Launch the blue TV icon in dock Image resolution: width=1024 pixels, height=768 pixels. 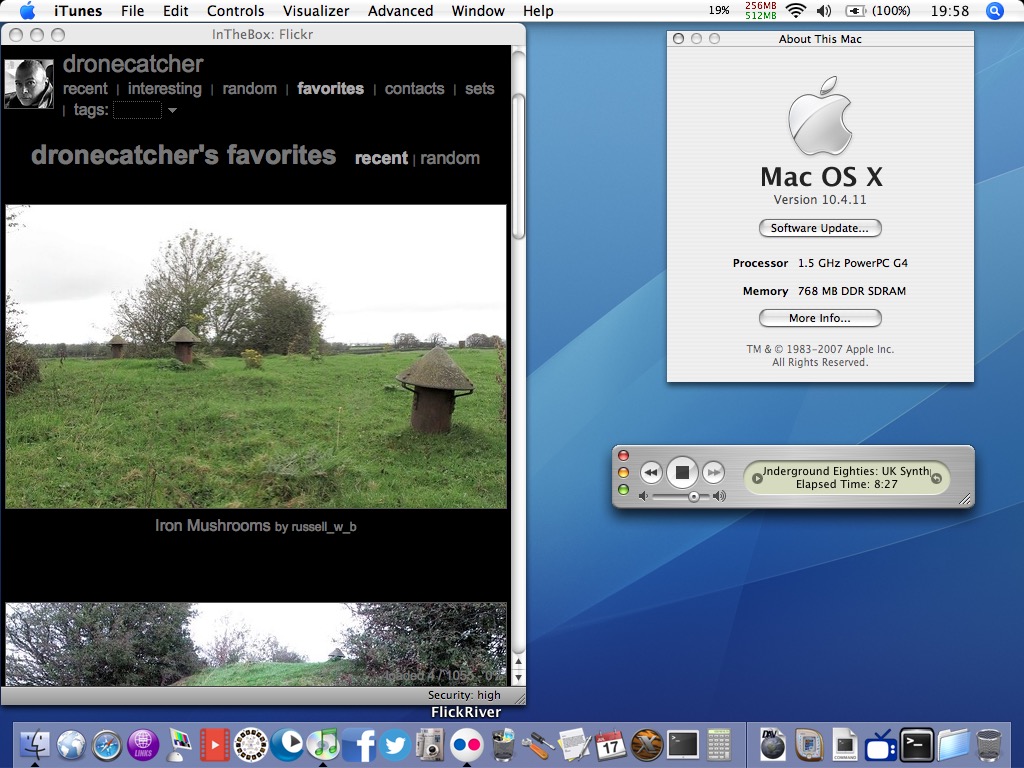(x=880, y=744)
